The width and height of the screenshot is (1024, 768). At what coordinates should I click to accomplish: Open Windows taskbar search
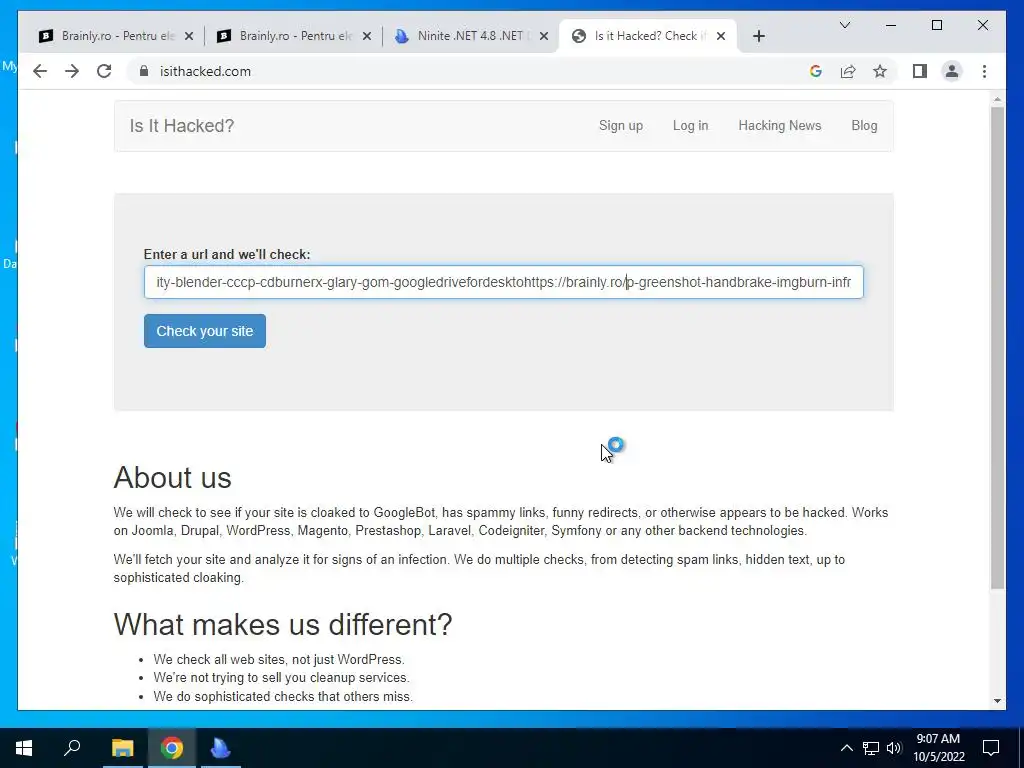(x=72, y=748)
